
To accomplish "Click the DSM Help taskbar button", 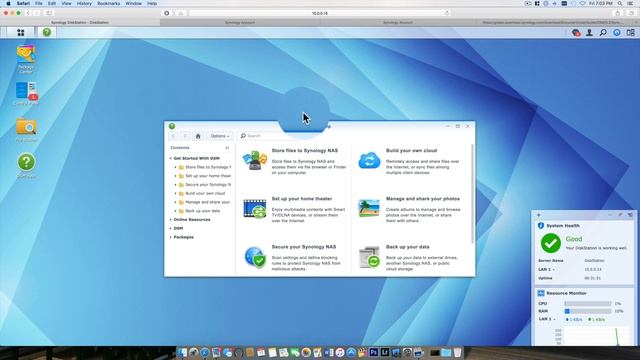I will [x=47, y=32].
